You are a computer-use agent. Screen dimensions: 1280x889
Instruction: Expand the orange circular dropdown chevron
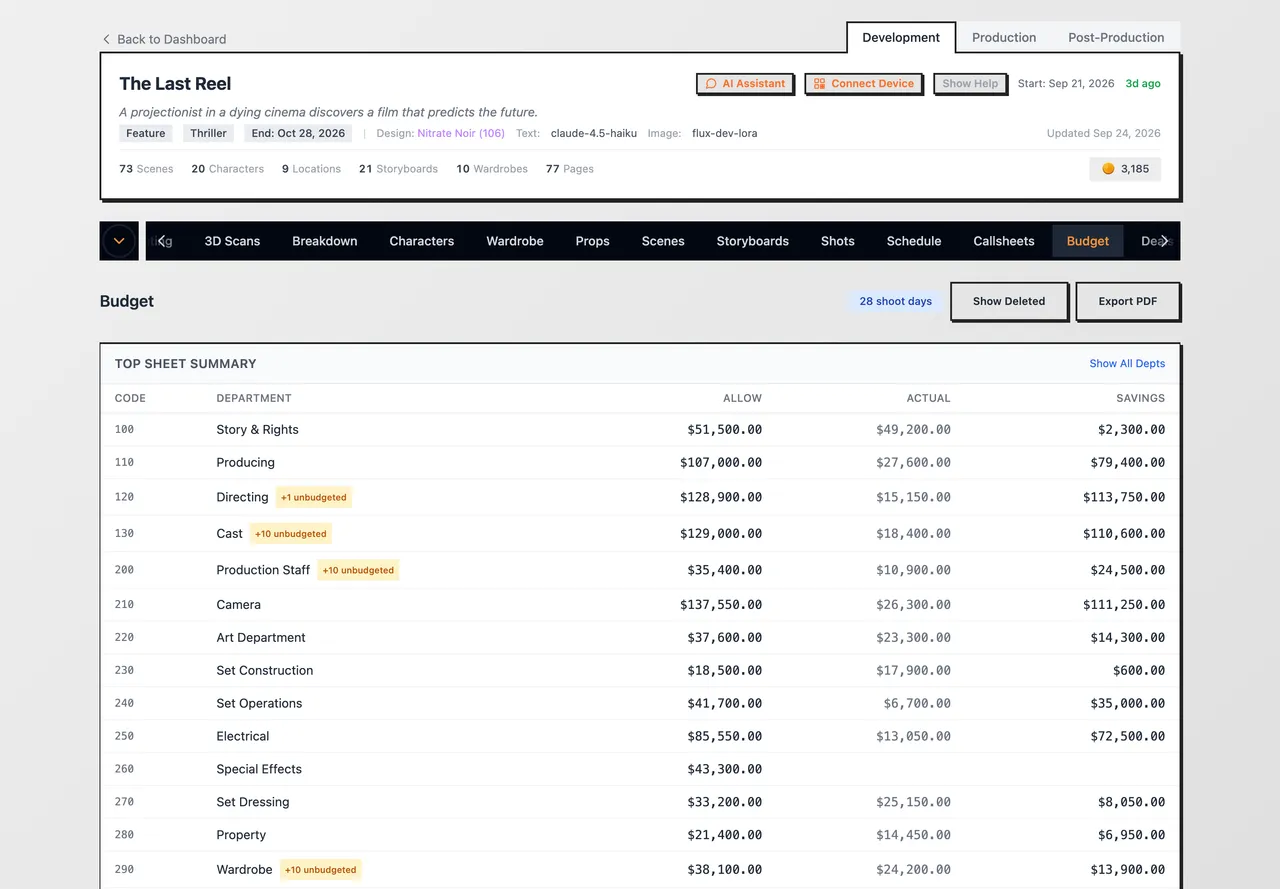point(119,241)
